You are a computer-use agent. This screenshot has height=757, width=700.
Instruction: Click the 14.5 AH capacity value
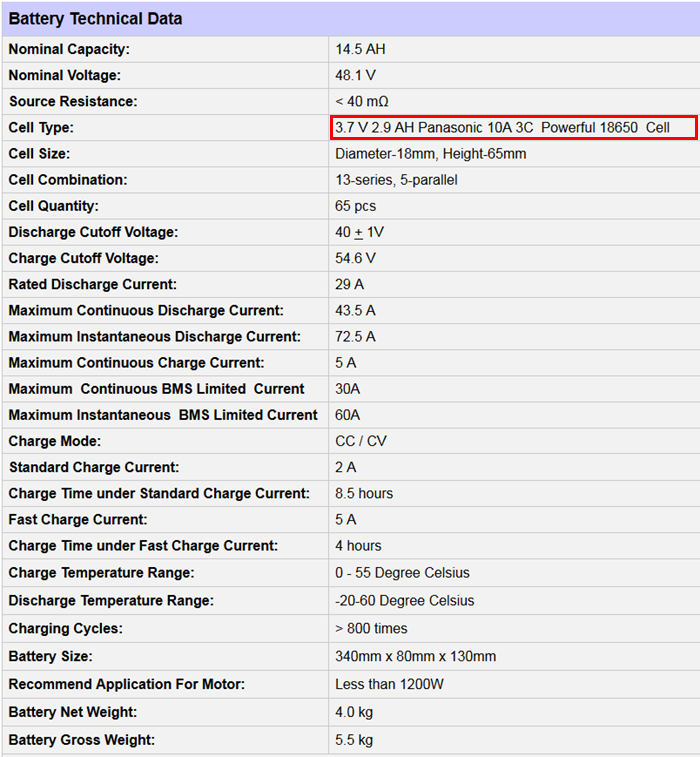[360, 49]
